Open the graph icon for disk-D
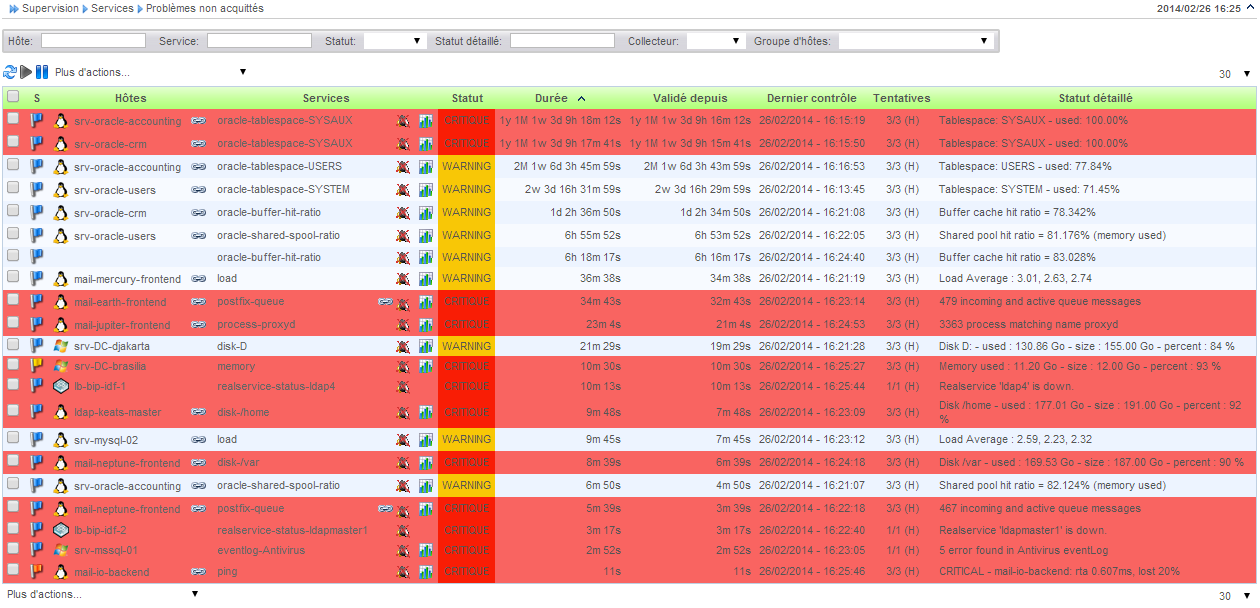1260x608 pixels. click(x=426, y=346)
